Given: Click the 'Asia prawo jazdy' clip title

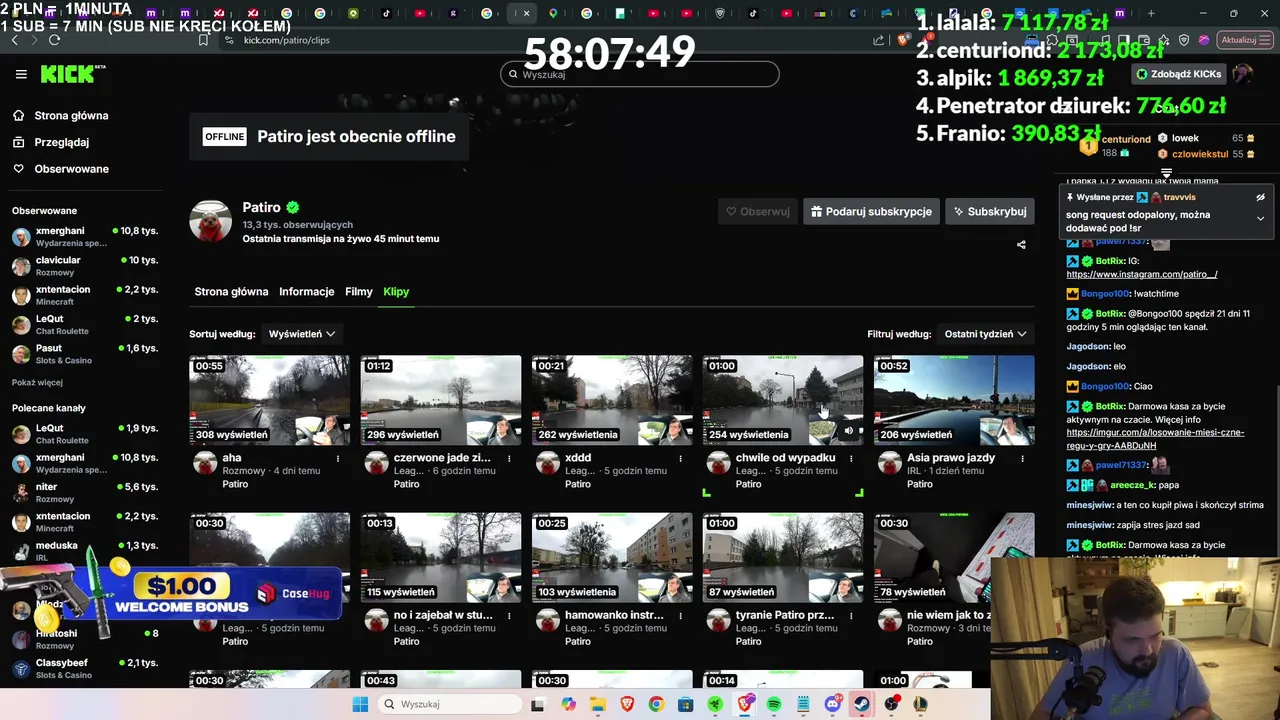Looking at the screenshot, I should click(950, 458).
